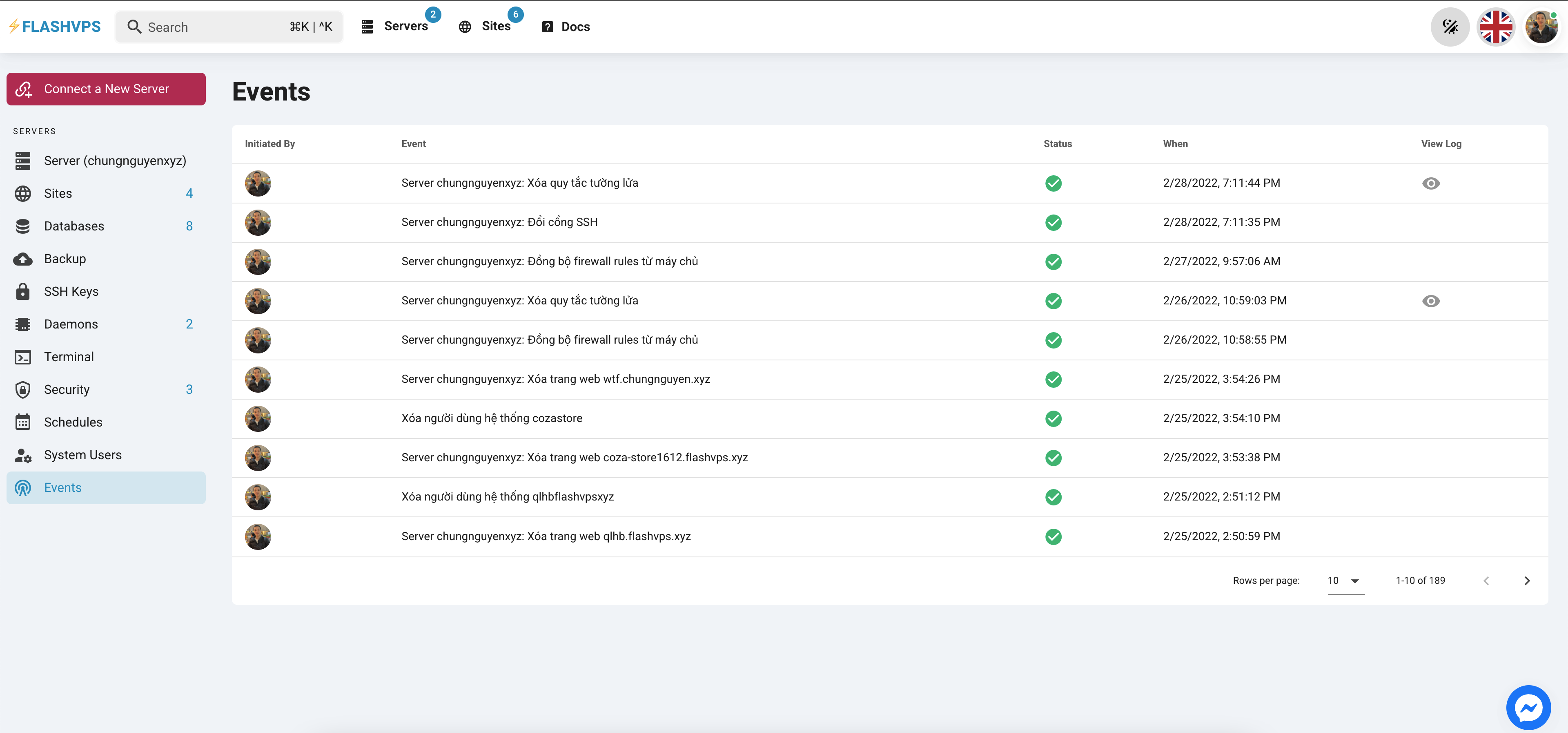Open System Users management

pyautogui.click(x=83, y=454)
